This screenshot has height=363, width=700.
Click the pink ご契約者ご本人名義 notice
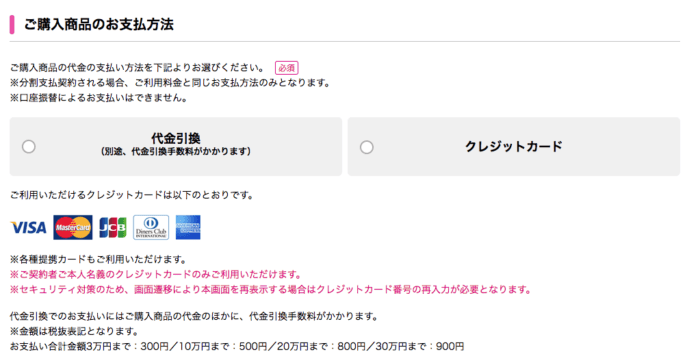[156, 274]
